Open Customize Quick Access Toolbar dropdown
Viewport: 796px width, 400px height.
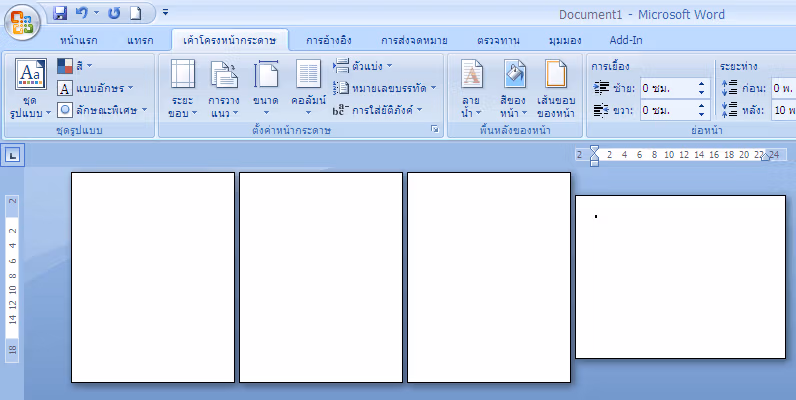pos(165,12)
